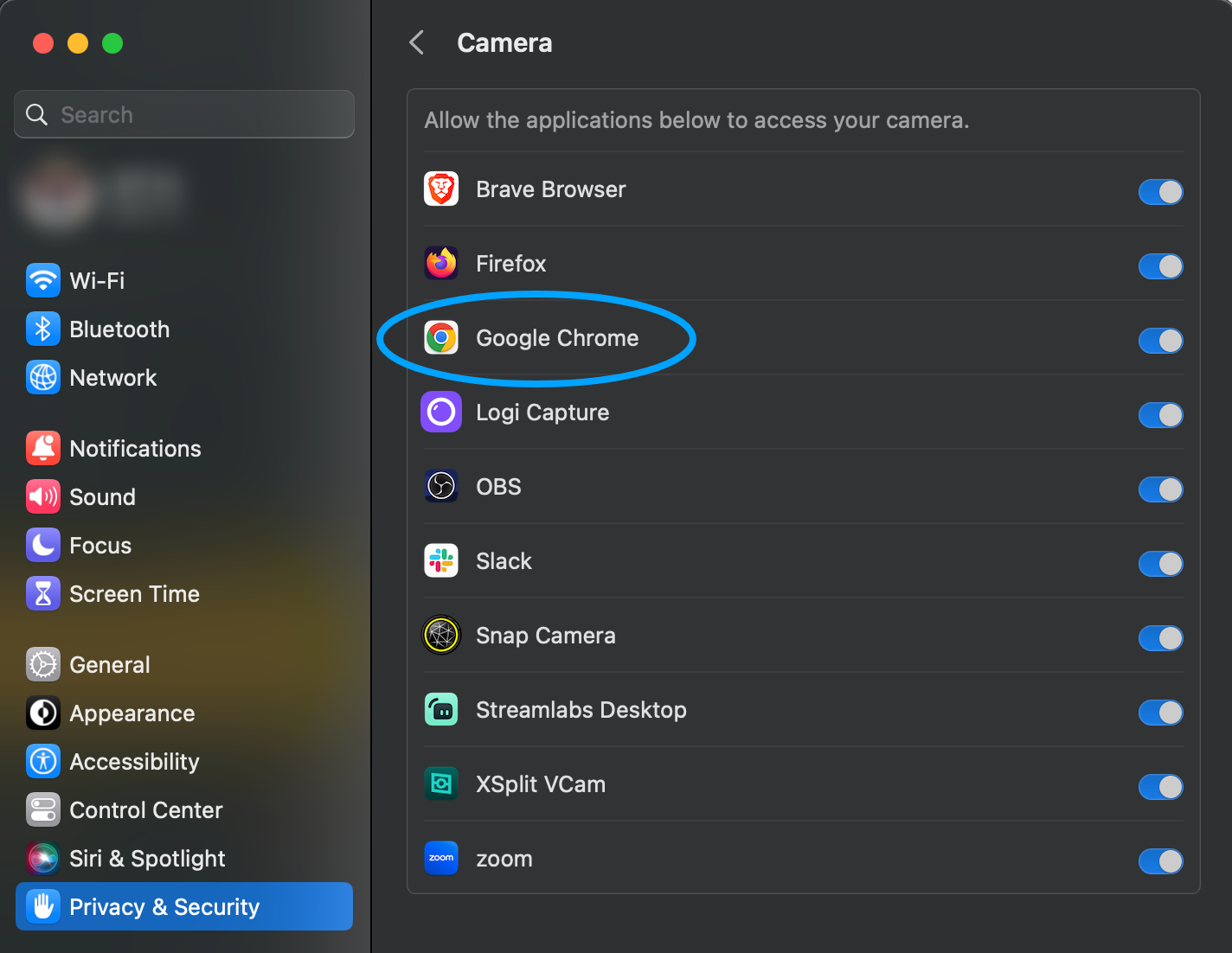Screen dimensions: 1232x953
Task: Click the General gear icon
Action: pos(43,664)
